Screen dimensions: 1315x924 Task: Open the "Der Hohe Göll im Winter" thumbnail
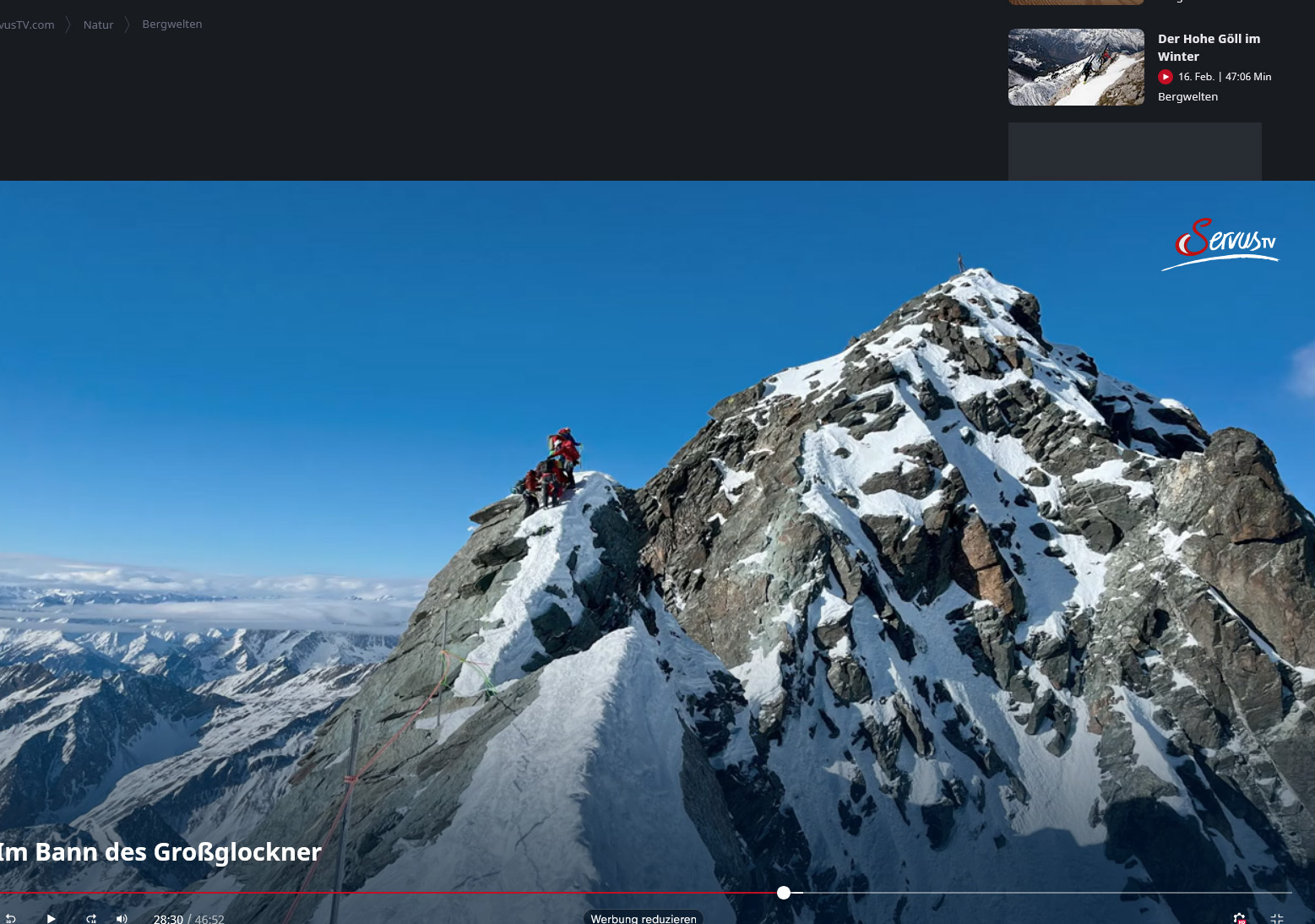[1076, 68]
